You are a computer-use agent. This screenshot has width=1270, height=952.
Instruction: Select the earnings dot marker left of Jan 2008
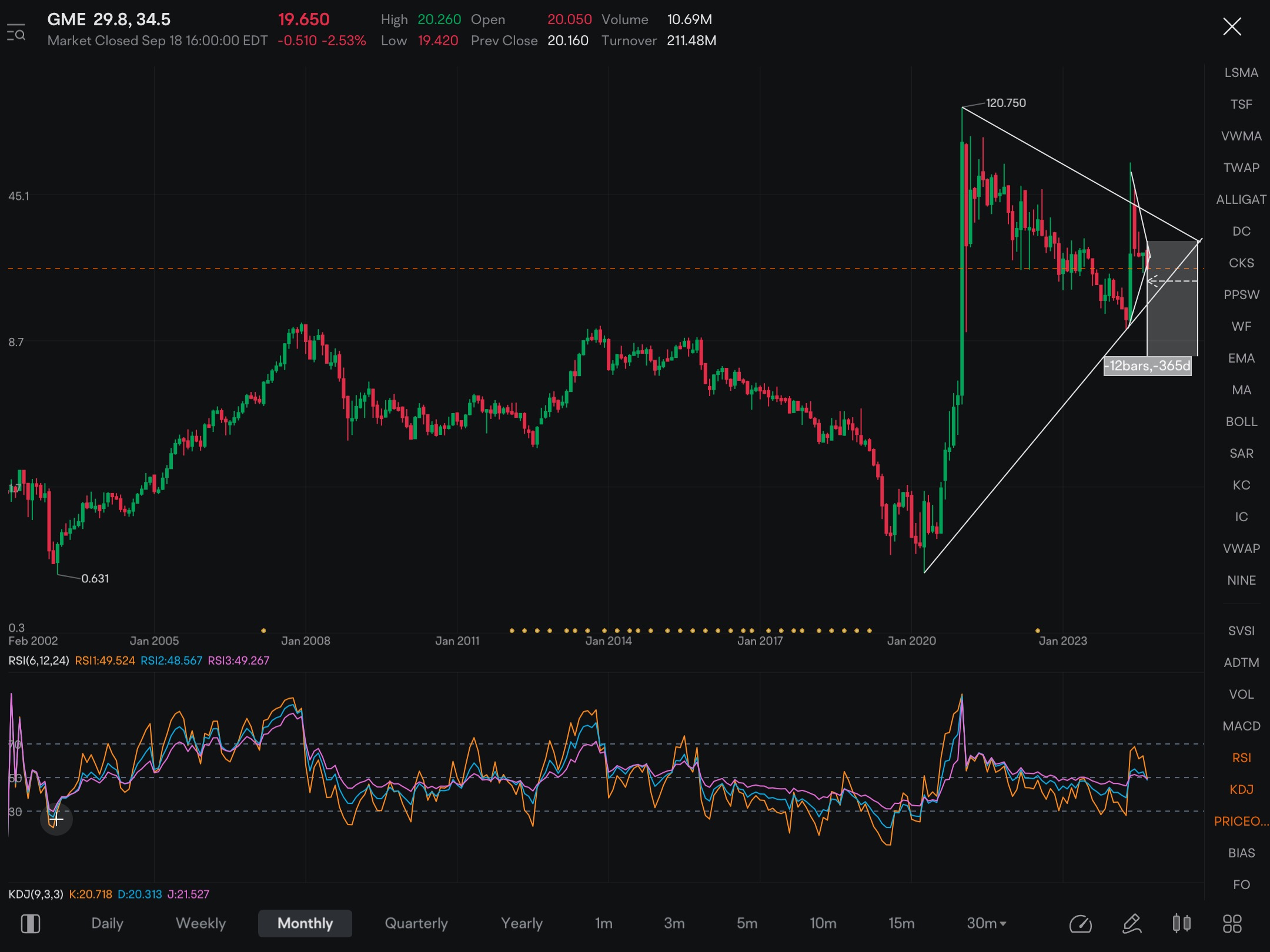(263, 631)
